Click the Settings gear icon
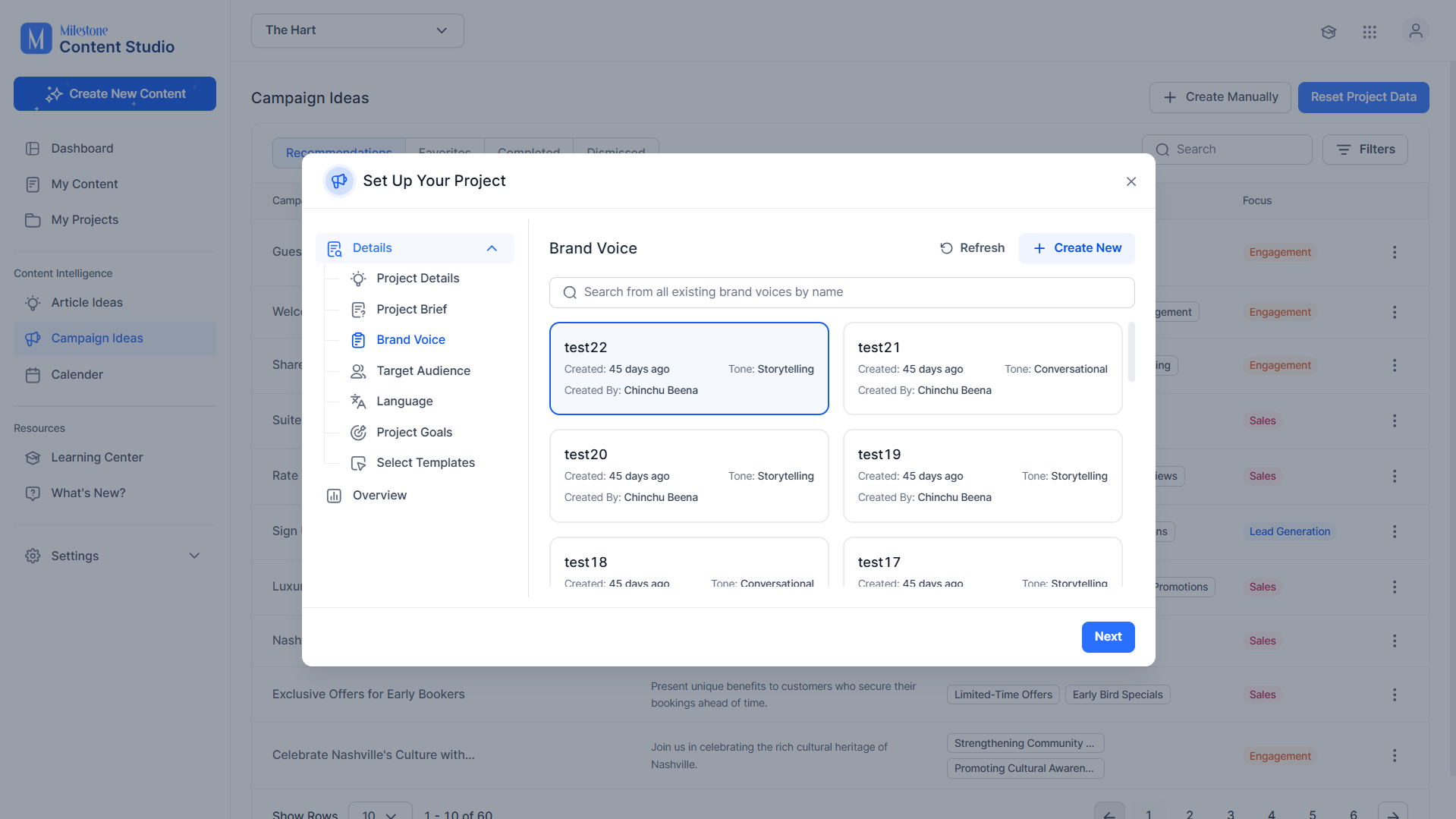The height and width of the screenshot is (819, 1456). pyautogui.click(x=33, y=556)
